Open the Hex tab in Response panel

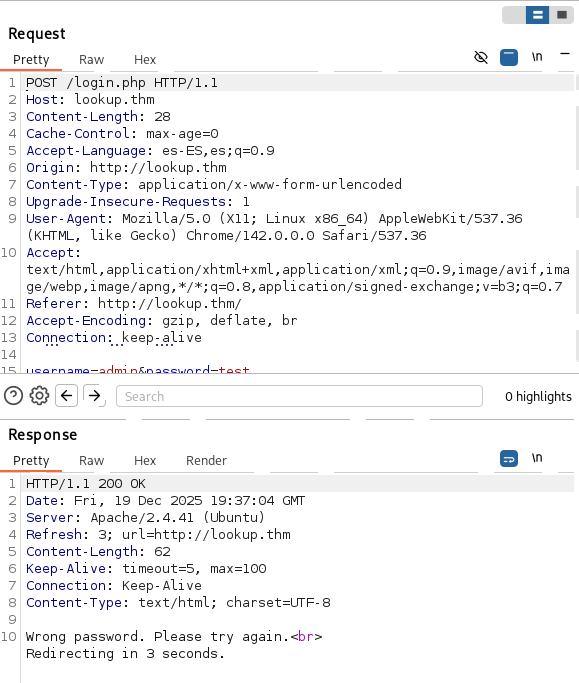pos(145,461)
